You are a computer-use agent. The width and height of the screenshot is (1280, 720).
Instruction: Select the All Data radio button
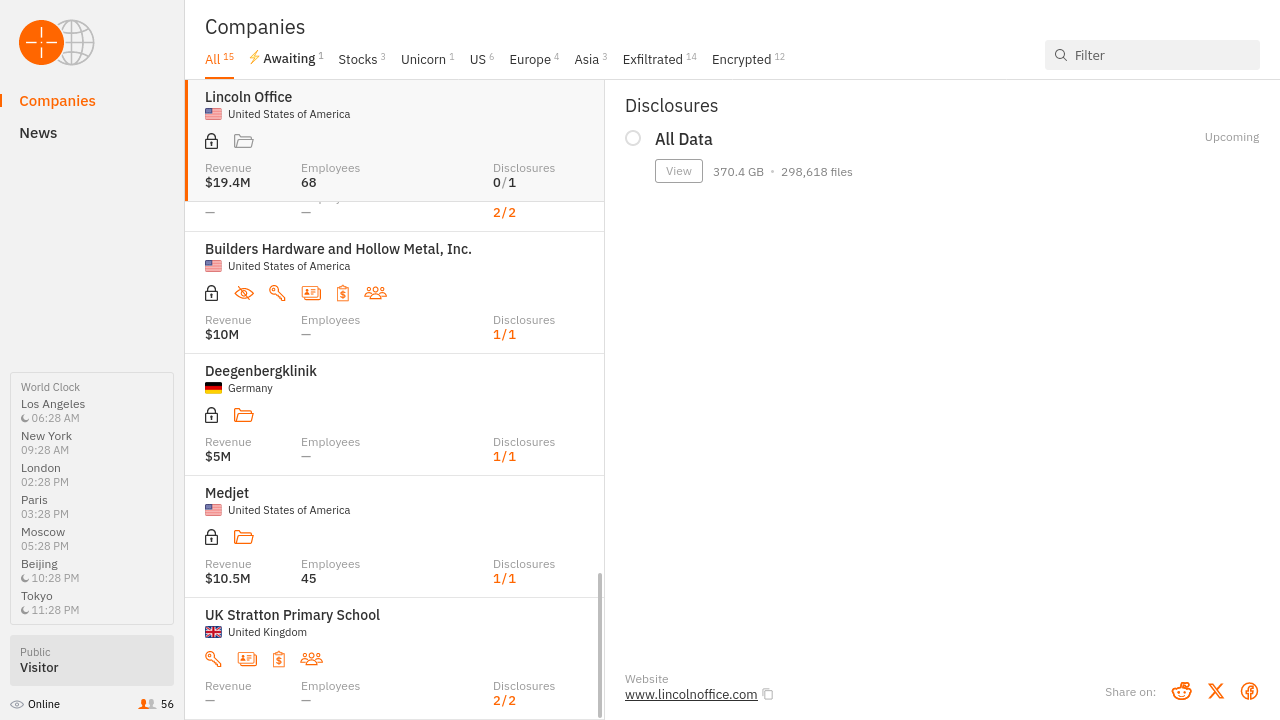[633, 138]
